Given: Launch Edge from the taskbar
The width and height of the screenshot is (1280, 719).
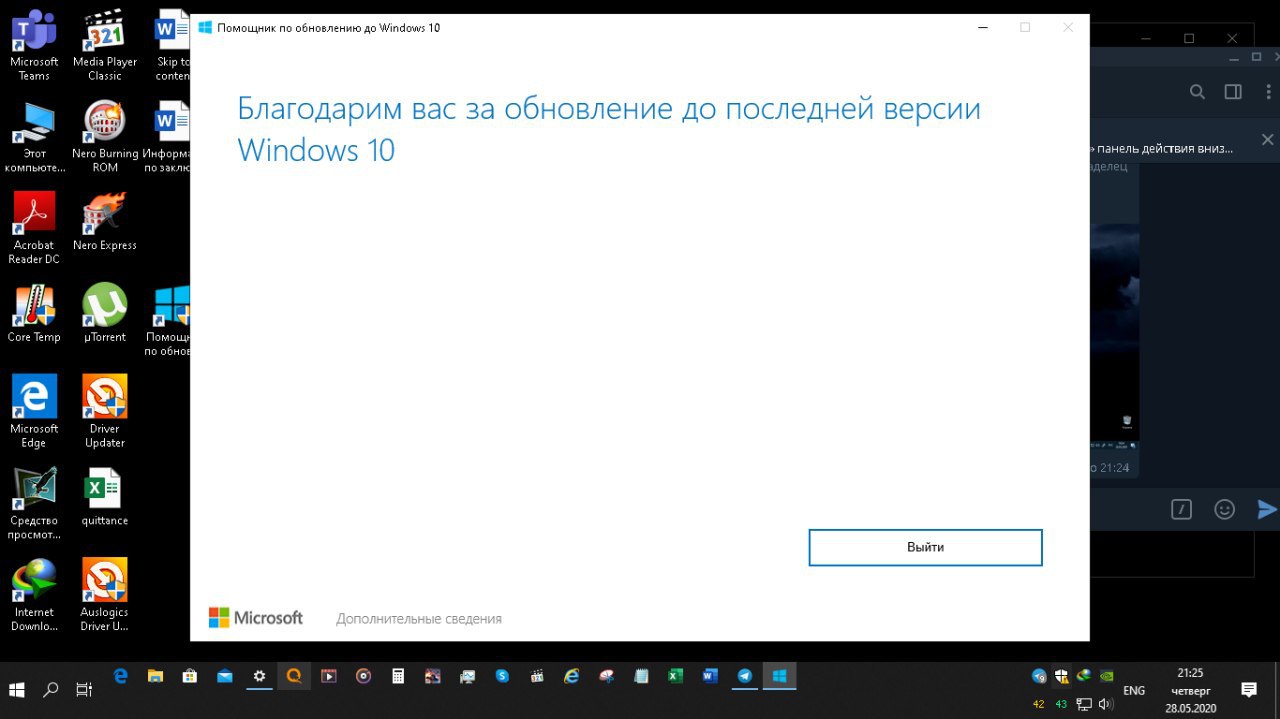Looking at the screenshot, I should [x=121, y=676].
